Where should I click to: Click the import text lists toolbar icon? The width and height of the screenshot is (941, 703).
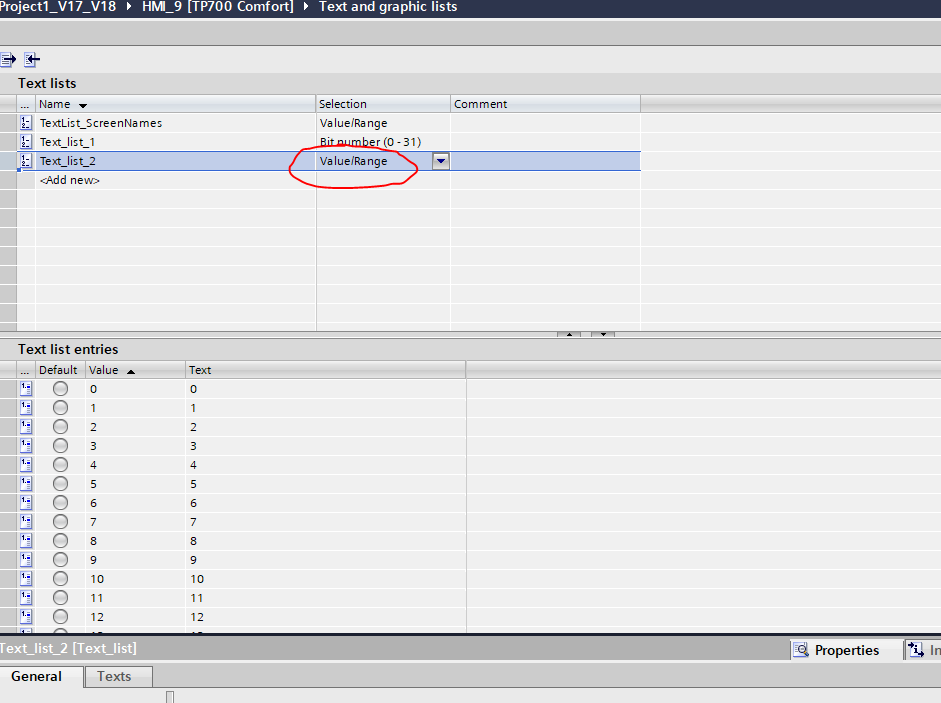pyautogui.click(x=32, y=59)
